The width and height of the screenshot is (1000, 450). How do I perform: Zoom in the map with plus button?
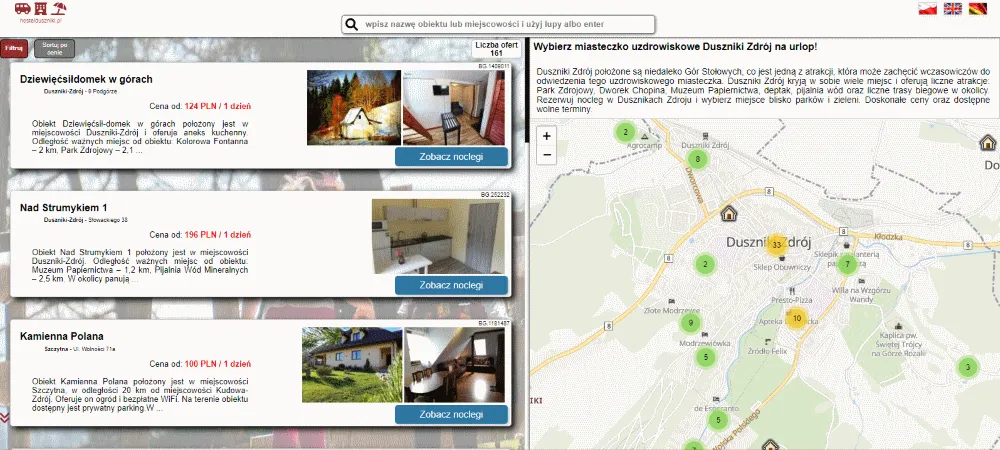(x=547, y=135)
